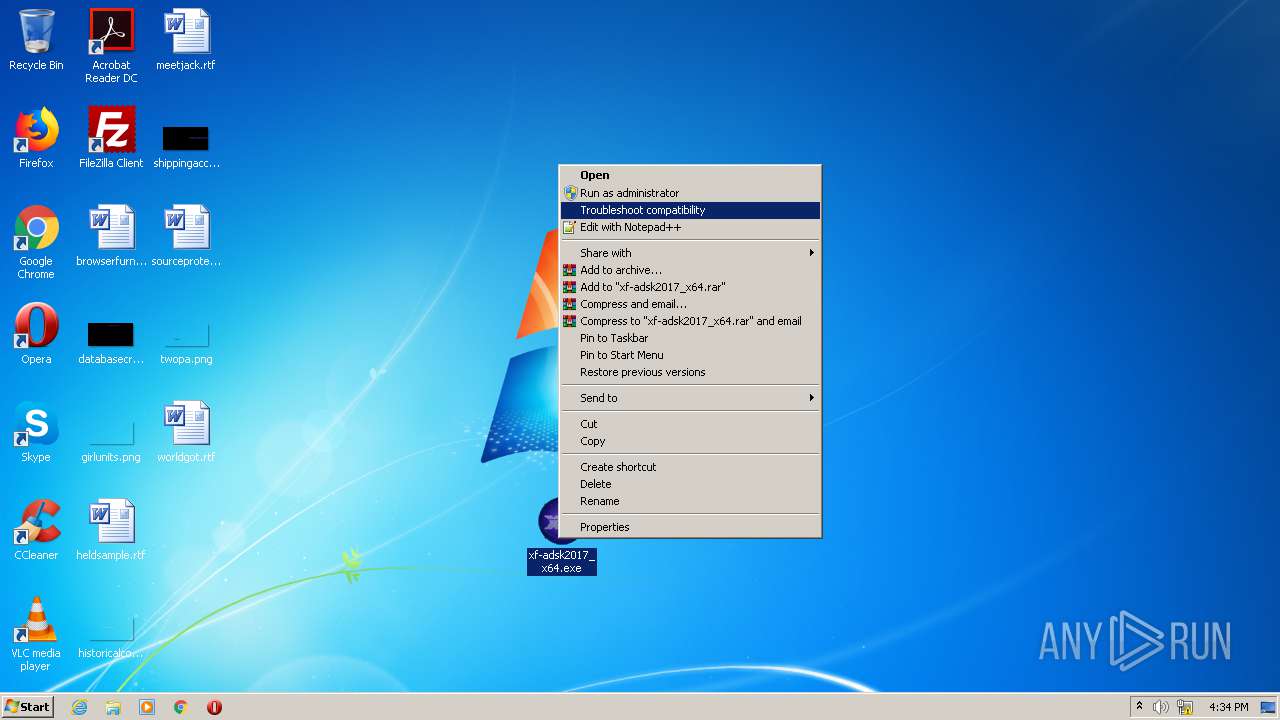Open the volume speaker tray icon

(x=1161, y=707)
